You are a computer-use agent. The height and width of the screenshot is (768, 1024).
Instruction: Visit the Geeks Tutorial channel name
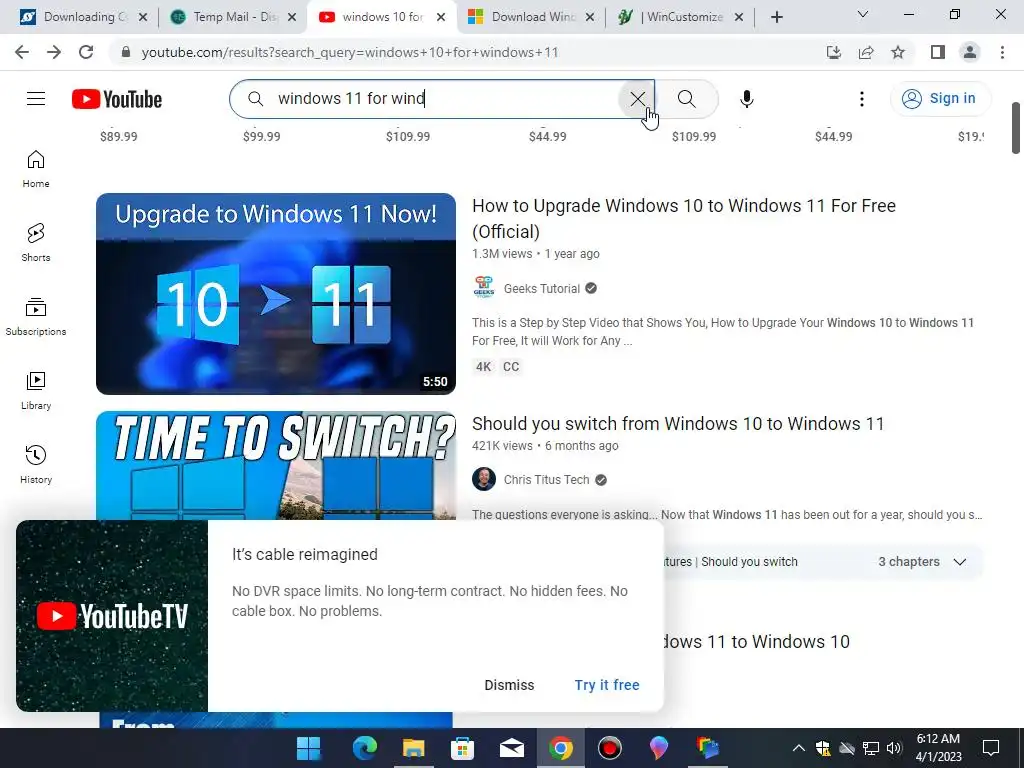(541, 289)
